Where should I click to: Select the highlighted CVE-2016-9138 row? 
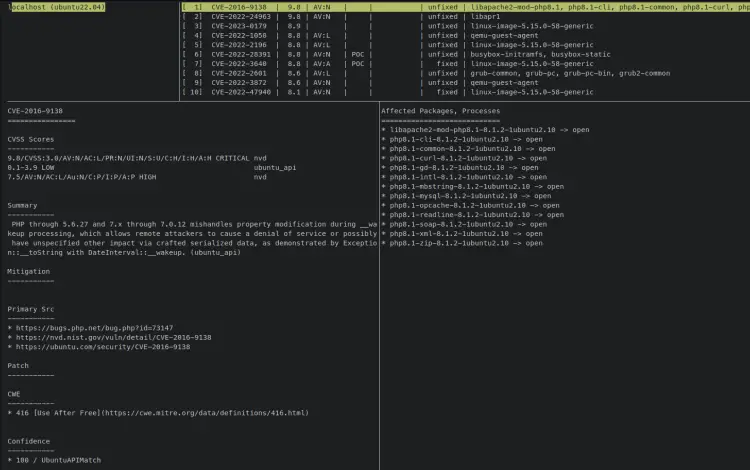(x=465, y=7)
